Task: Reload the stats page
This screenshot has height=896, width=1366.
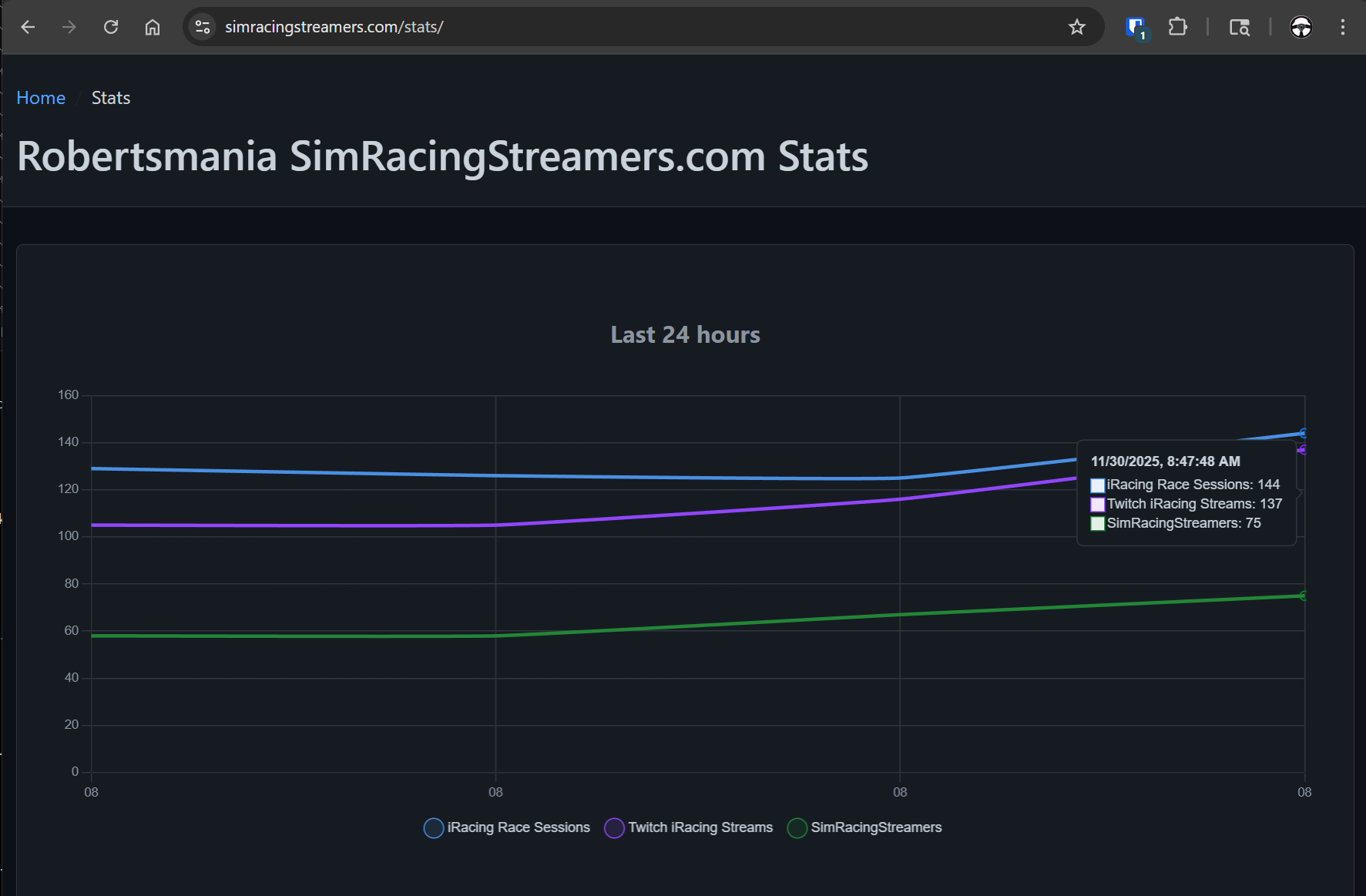Action: pyautogui.click(x=110, y=26)
